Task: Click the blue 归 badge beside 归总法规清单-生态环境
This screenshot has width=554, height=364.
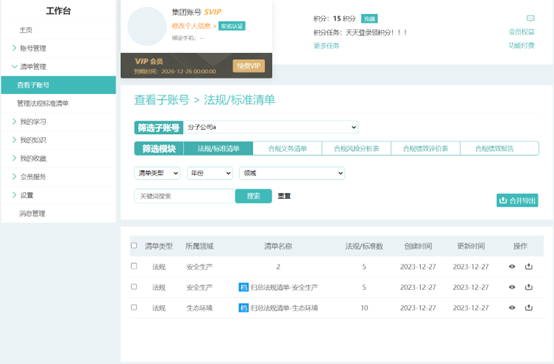Action: pos(243,307)
